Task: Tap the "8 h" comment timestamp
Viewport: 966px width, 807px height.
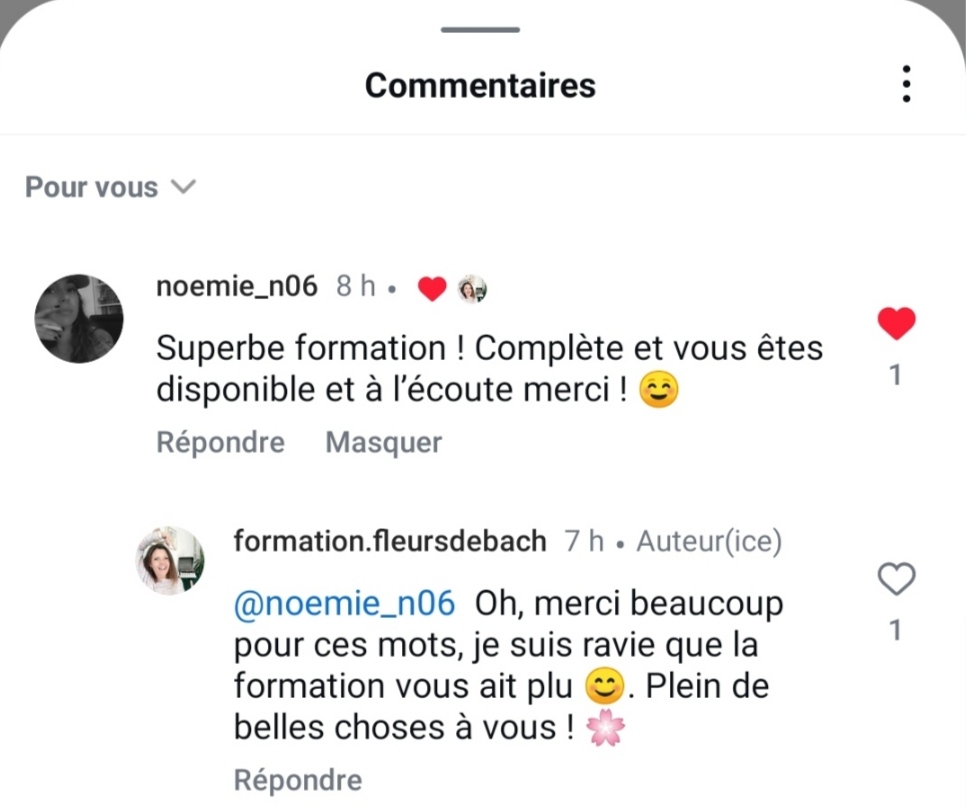Action: click(x=356, y=287)
